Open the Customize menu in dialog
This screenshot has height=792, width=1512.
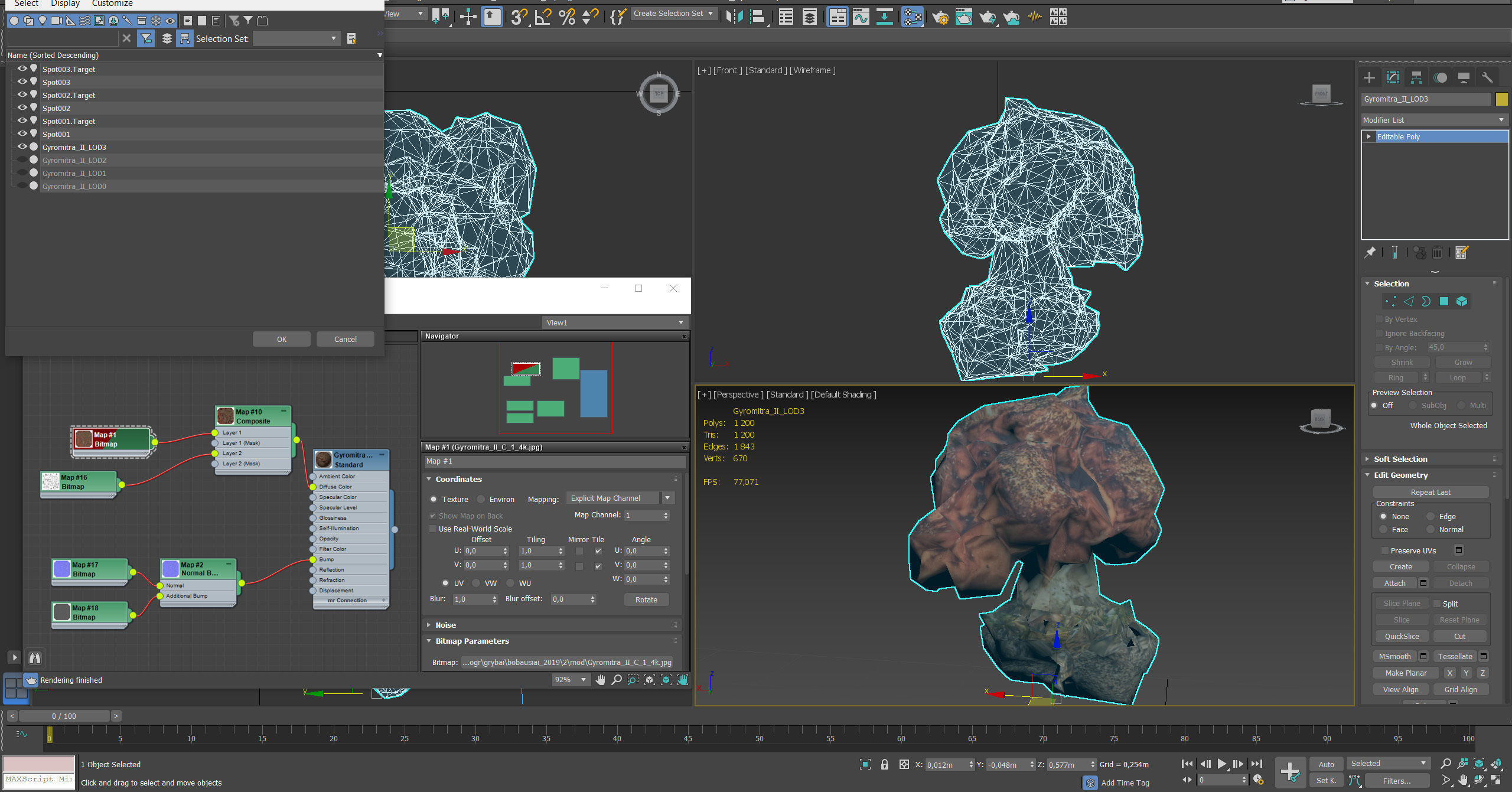tap(112, 4)
